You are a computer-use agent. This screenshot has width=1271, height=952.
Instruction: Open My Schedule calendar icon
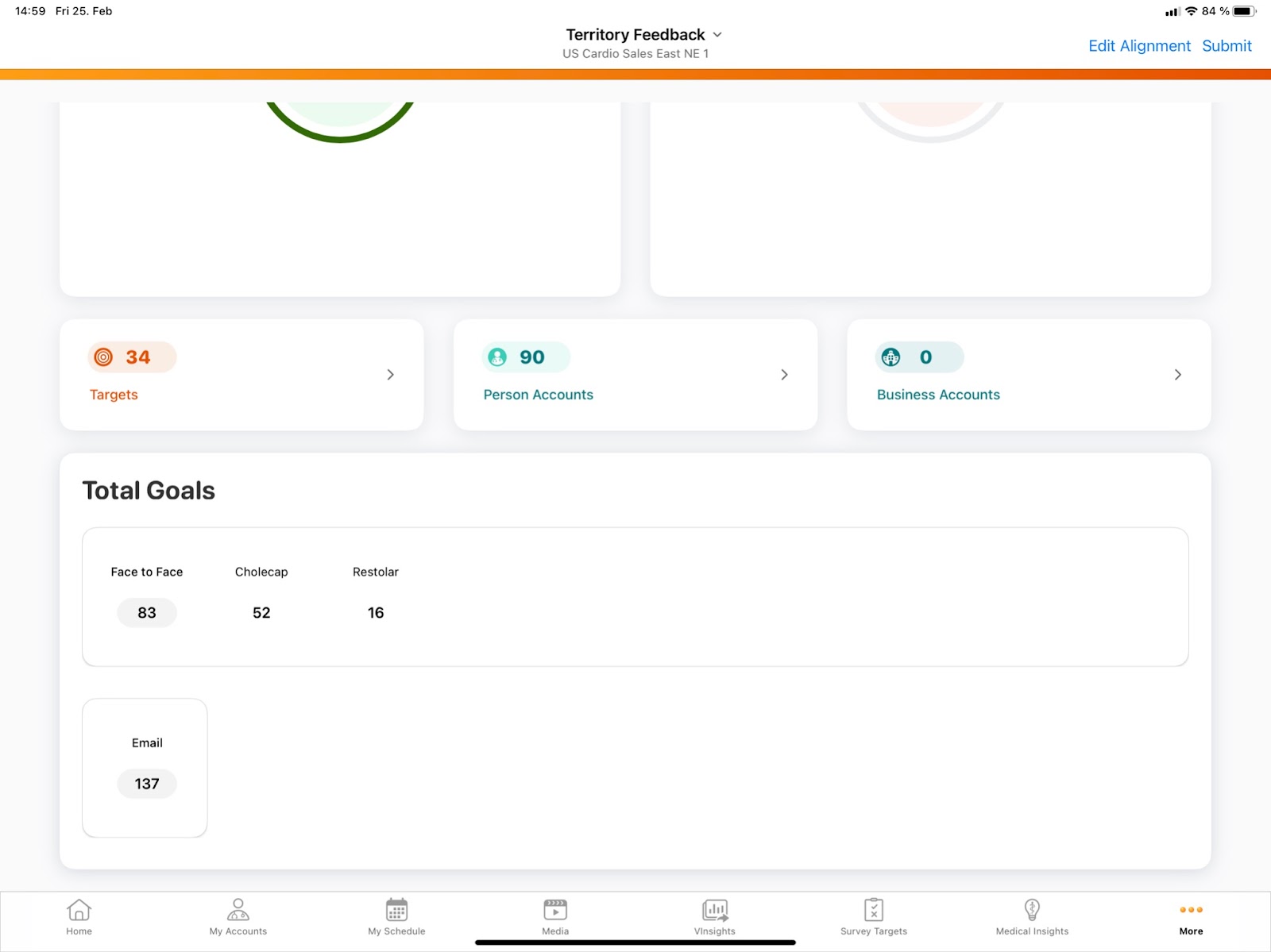[x=396, y=910]
